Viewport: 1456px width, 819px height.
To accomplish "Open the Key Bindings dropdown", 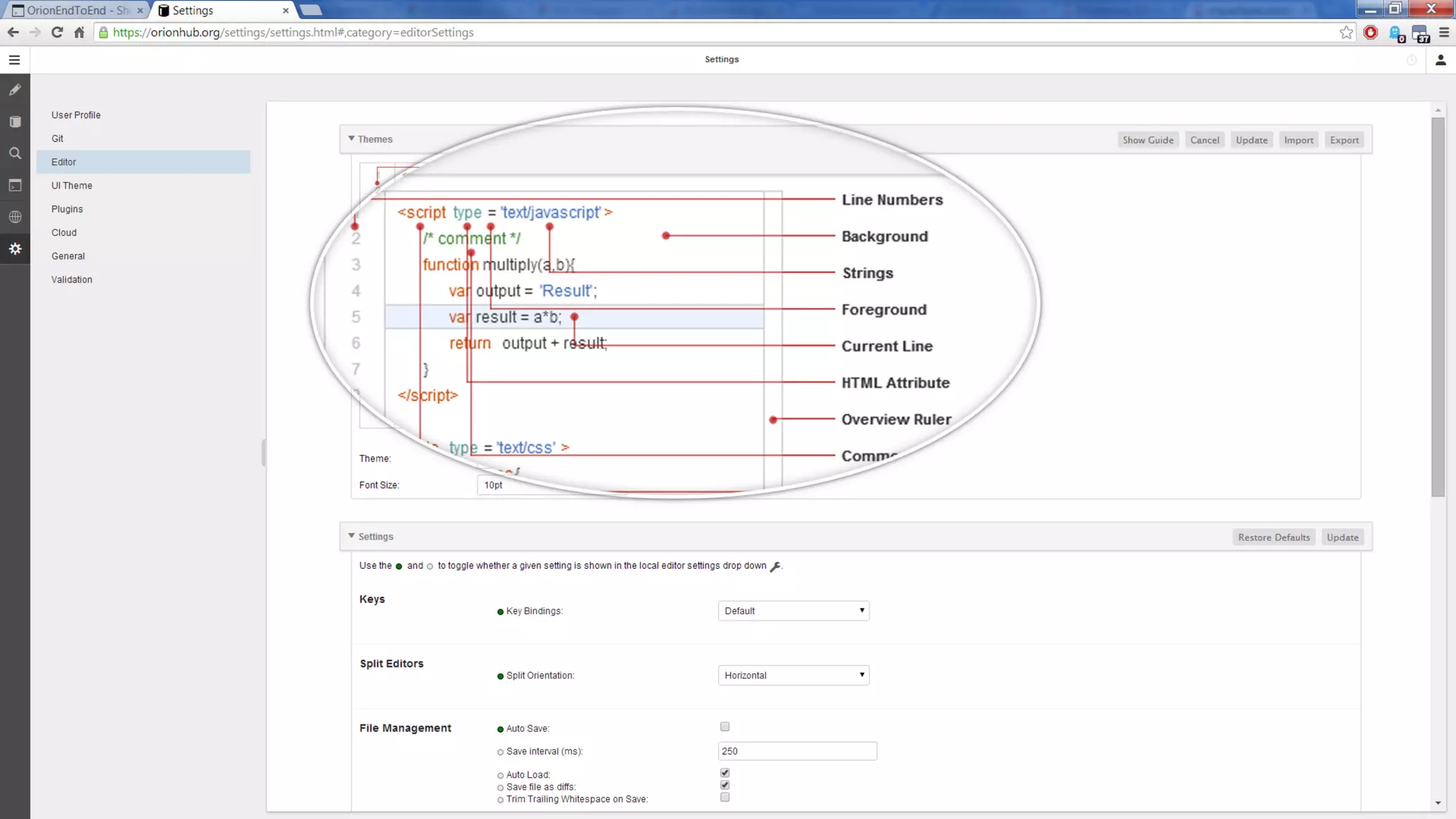I will pyautogui.click(x=793, y=611).
